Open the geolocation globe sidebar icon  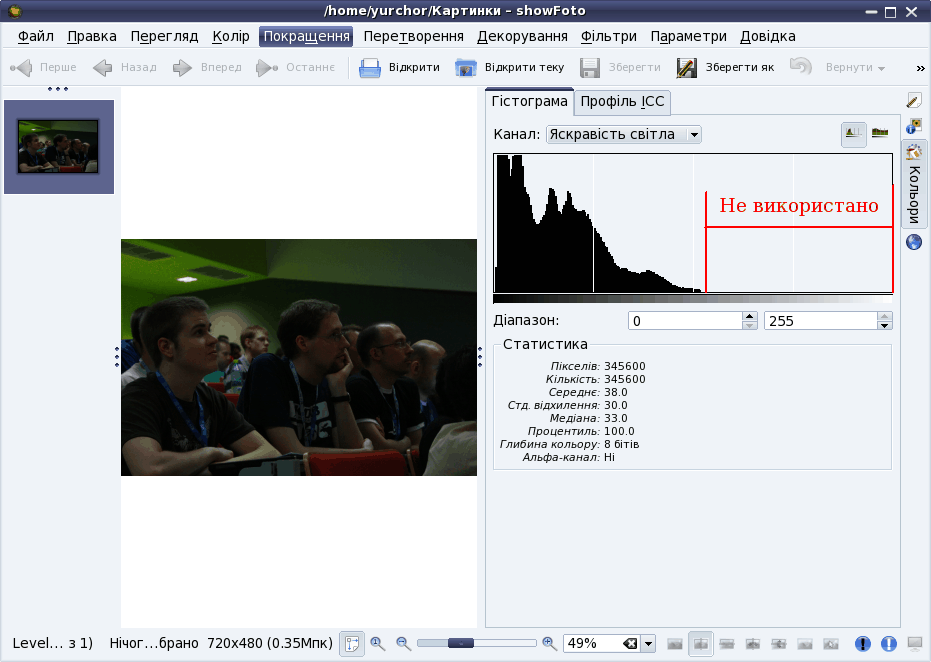click(x=913, y=242)
